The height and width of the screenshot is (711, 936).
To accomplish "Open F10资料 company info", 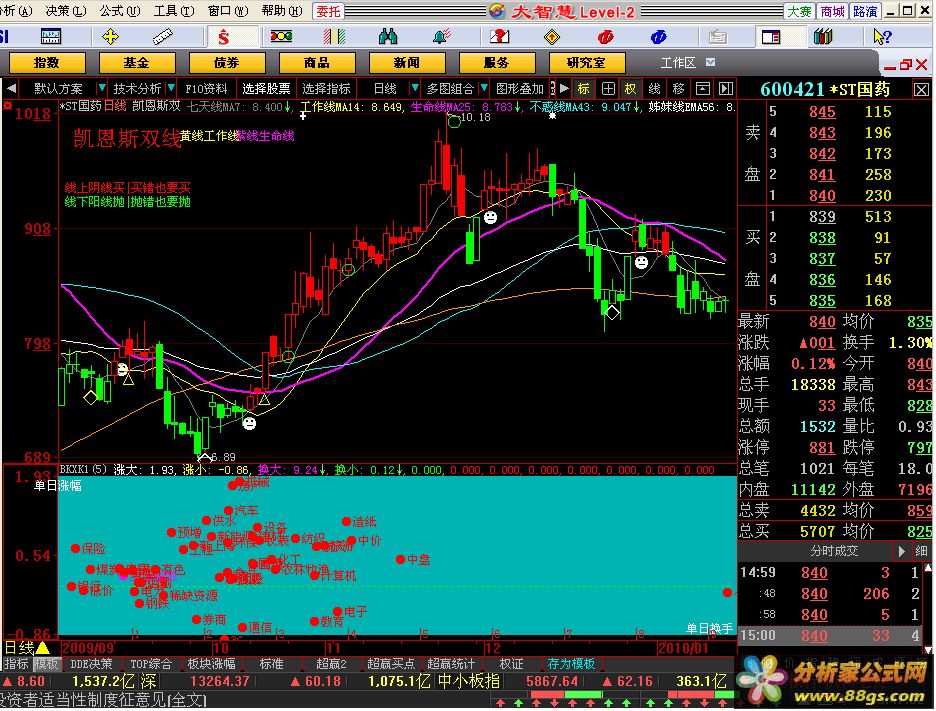I will click(206, 89).
